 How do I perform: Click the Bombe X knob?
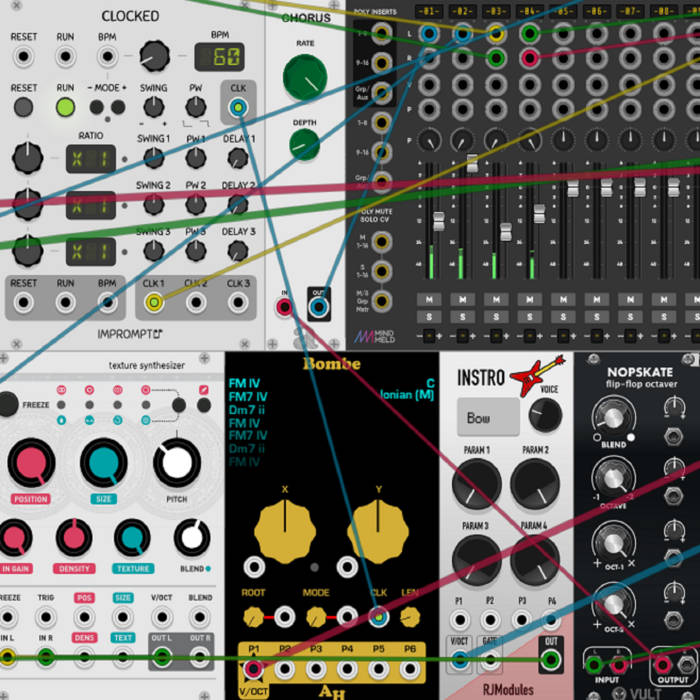coord(285,528)
